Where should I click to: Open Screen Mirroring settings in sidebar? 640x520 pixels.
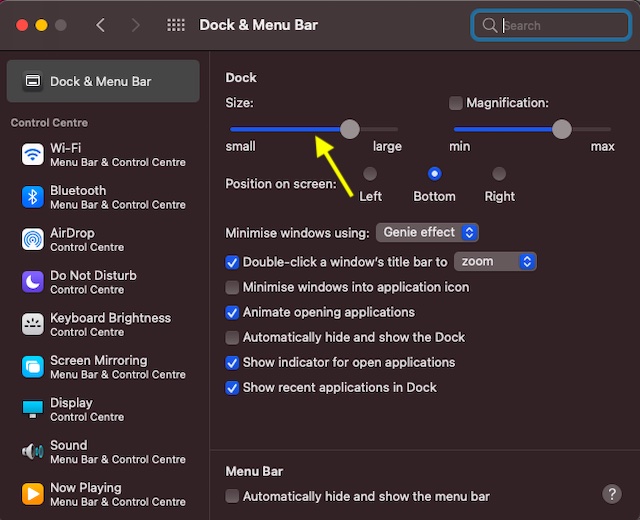104,367
